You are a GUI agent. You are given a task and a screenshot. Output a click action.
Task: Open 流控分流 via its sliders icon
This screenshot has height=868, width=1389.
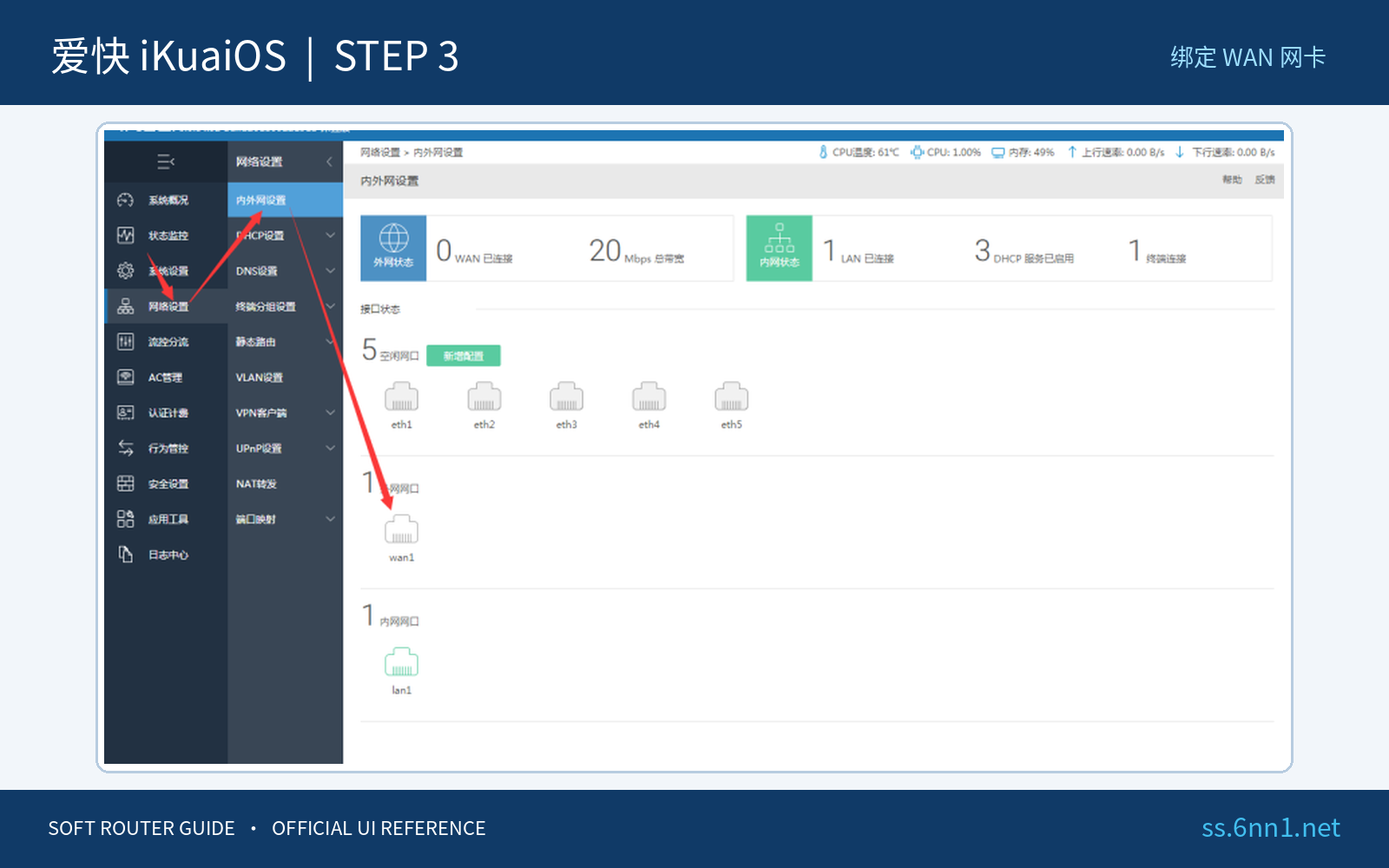126,342
